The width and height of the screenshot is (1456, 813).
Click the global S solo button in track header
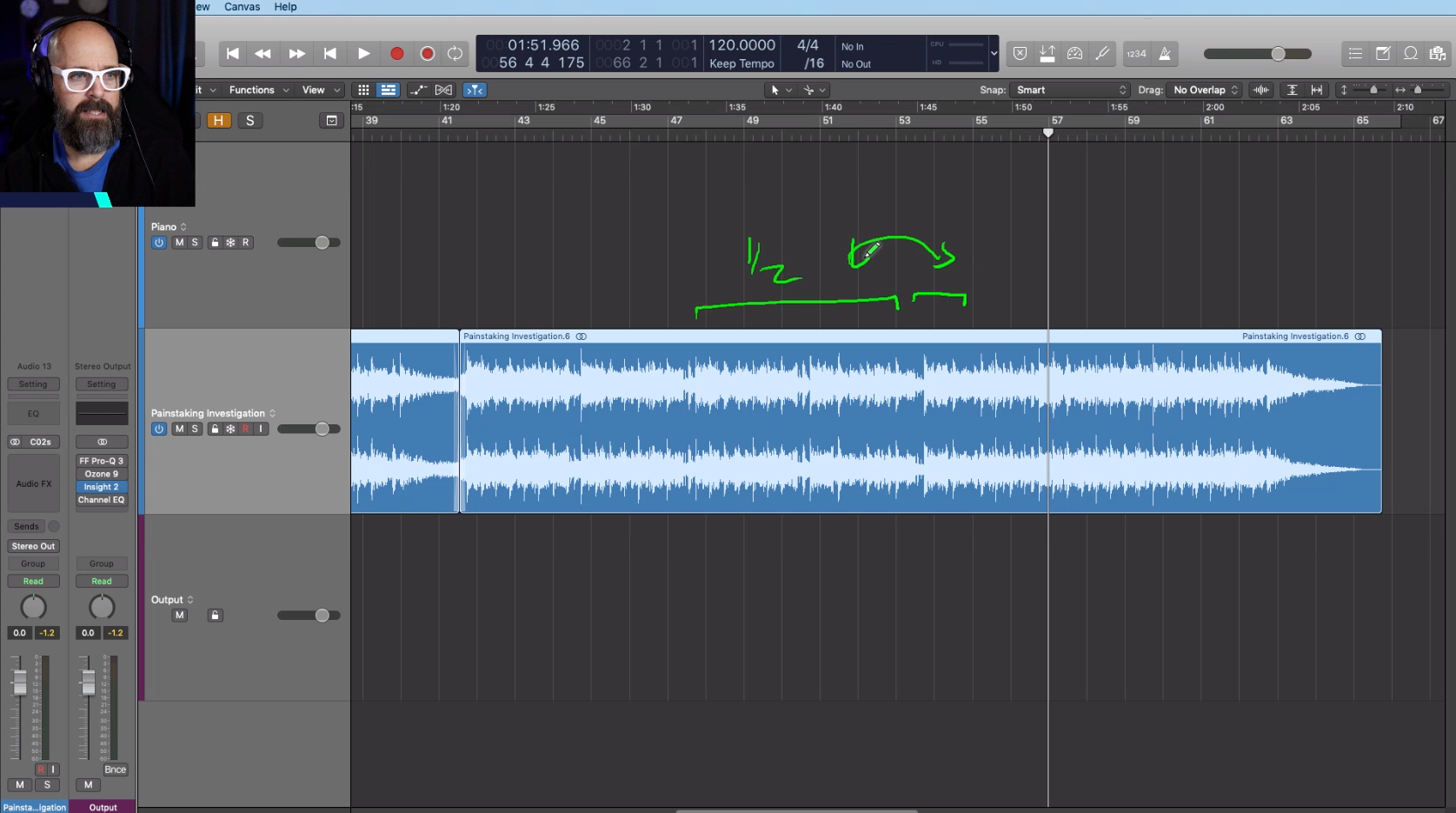250,121
